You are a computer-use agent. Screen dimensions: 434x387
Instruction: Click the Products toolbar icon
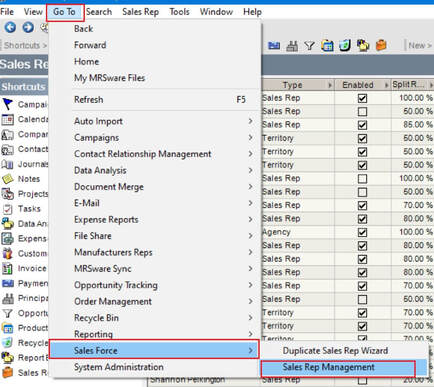(327, 45)
